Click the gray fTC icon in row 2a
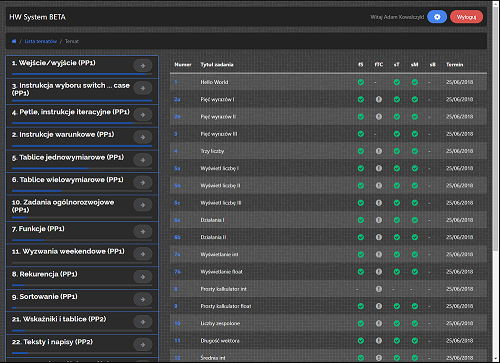 (379, 99)
